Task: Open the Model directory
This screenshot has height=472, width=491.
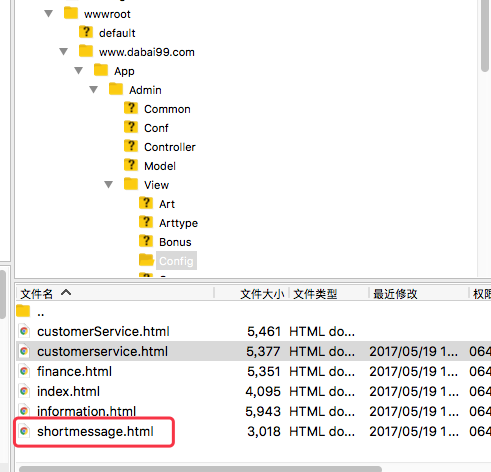Action: 160,166
